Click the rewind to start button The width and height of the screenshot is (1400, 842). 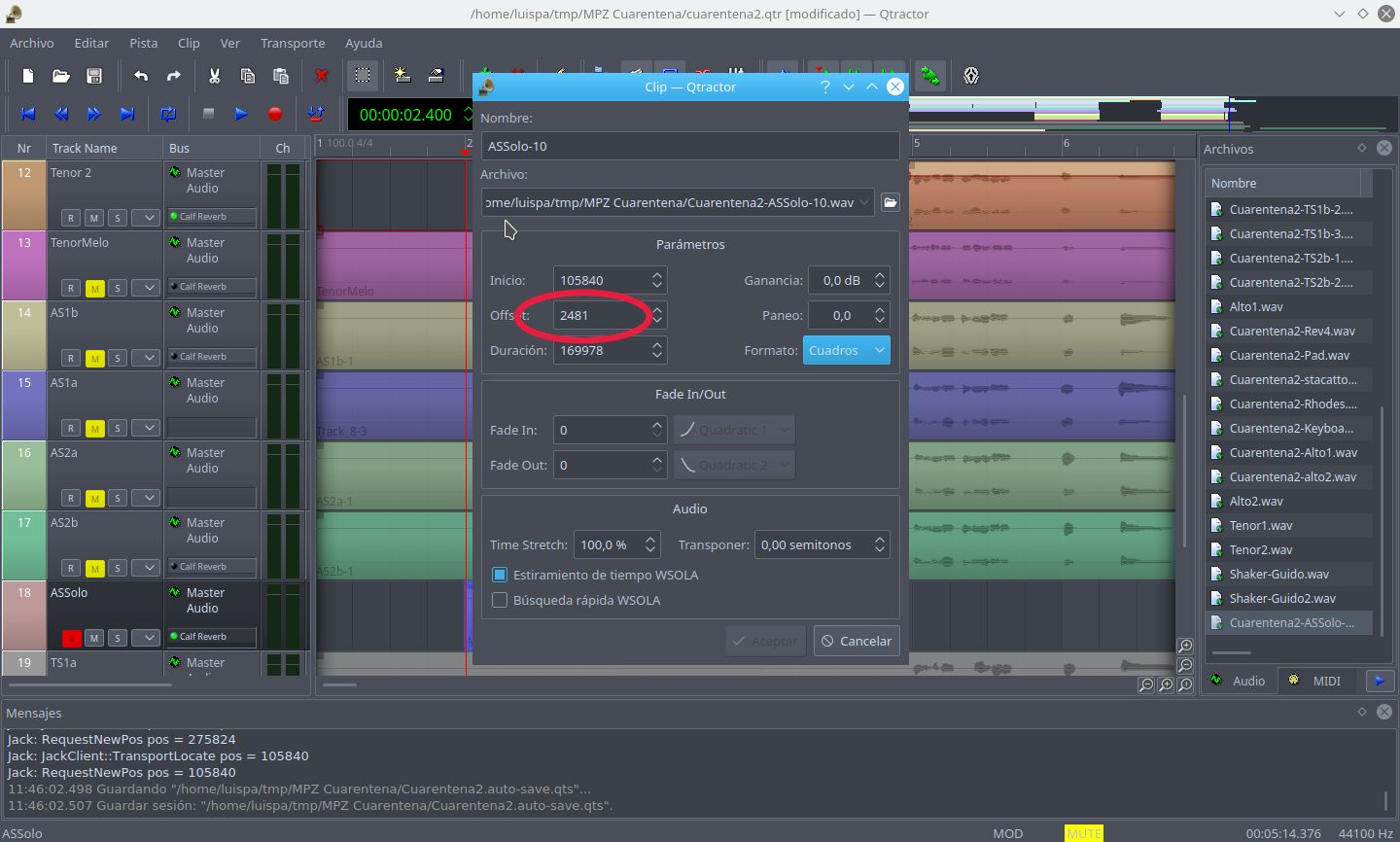click(28, 114)
